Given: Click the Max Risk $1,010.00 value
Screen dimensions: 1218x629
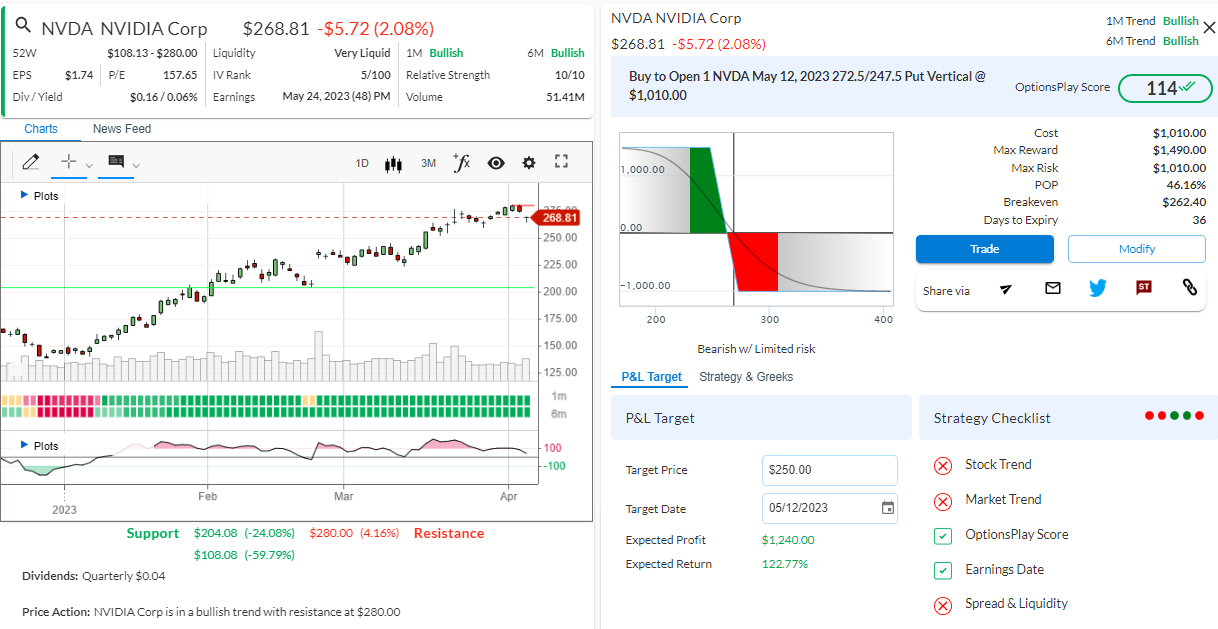Looking at the screenshot, I should pos(1179,168).
